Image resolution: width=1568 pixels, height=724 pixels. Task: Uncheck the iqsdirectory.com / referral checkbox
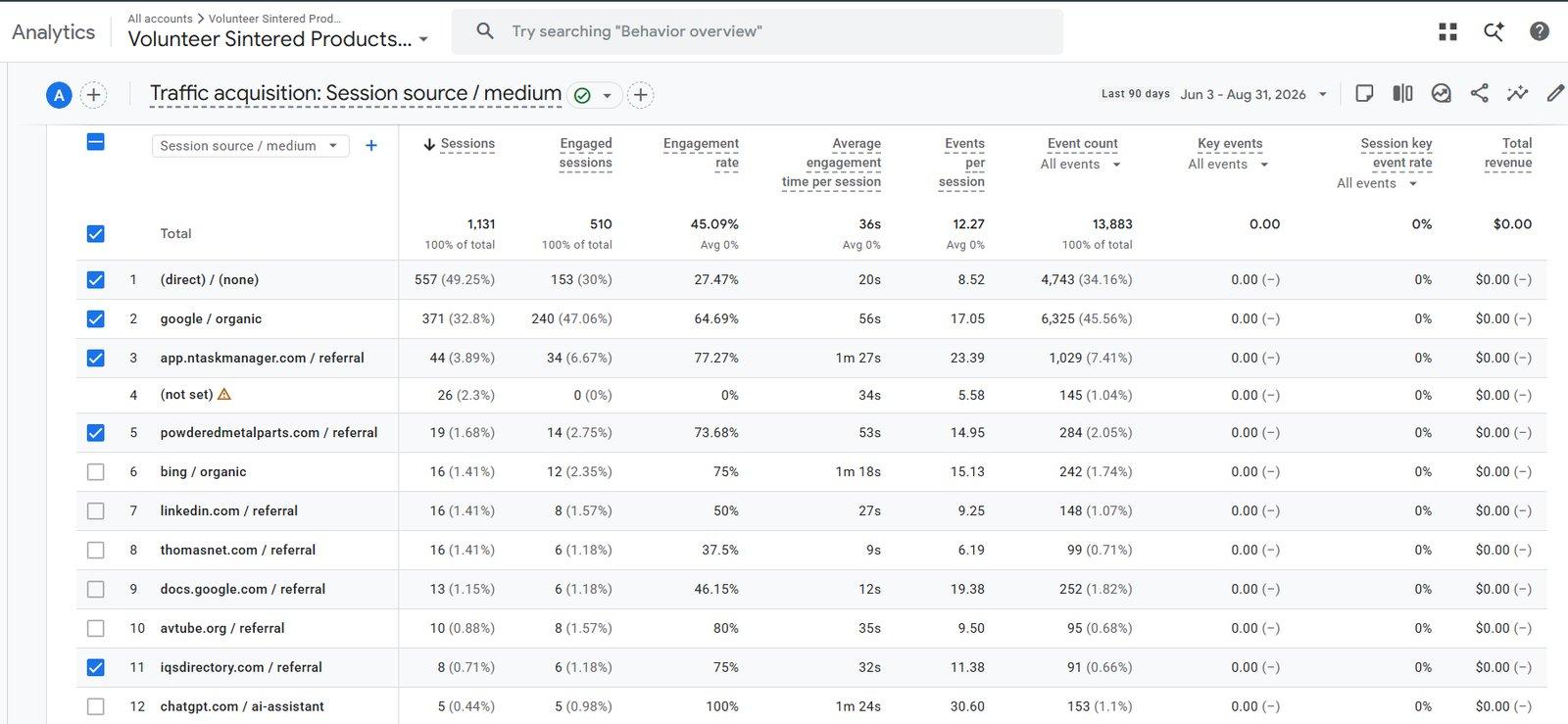point(95,667)
